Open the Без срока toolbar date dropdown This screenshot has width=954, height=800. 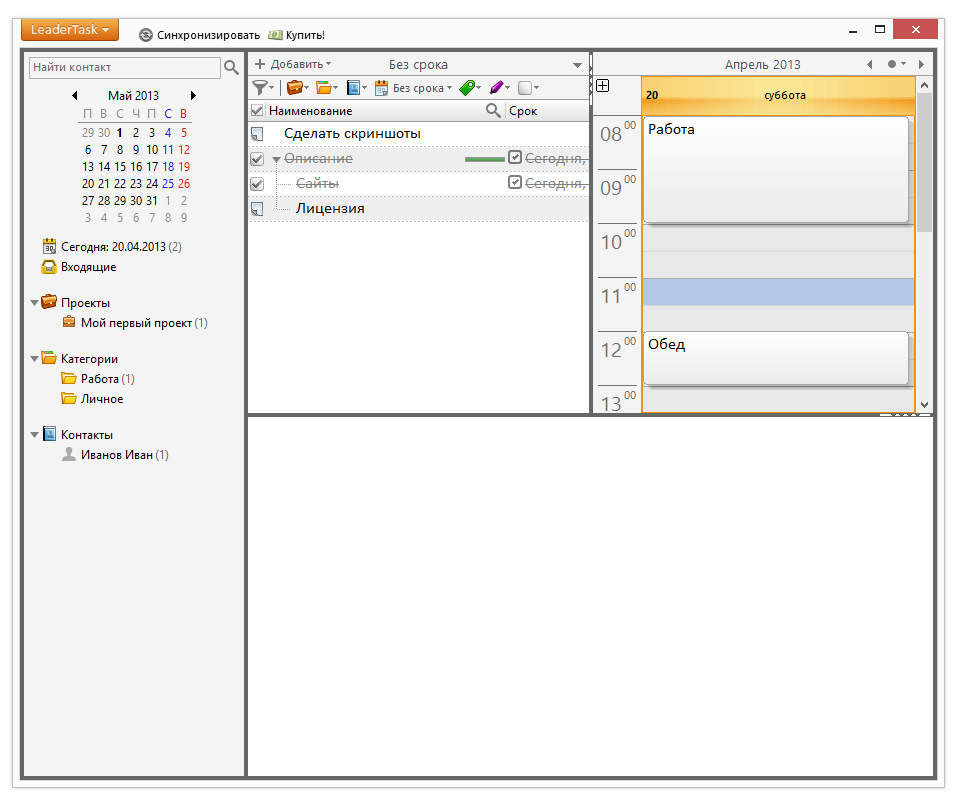pos(422,88)
